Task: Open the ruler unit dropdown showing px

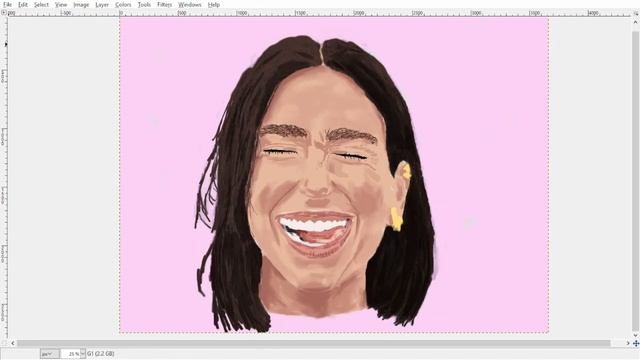Action: click(x=49, y=353)
